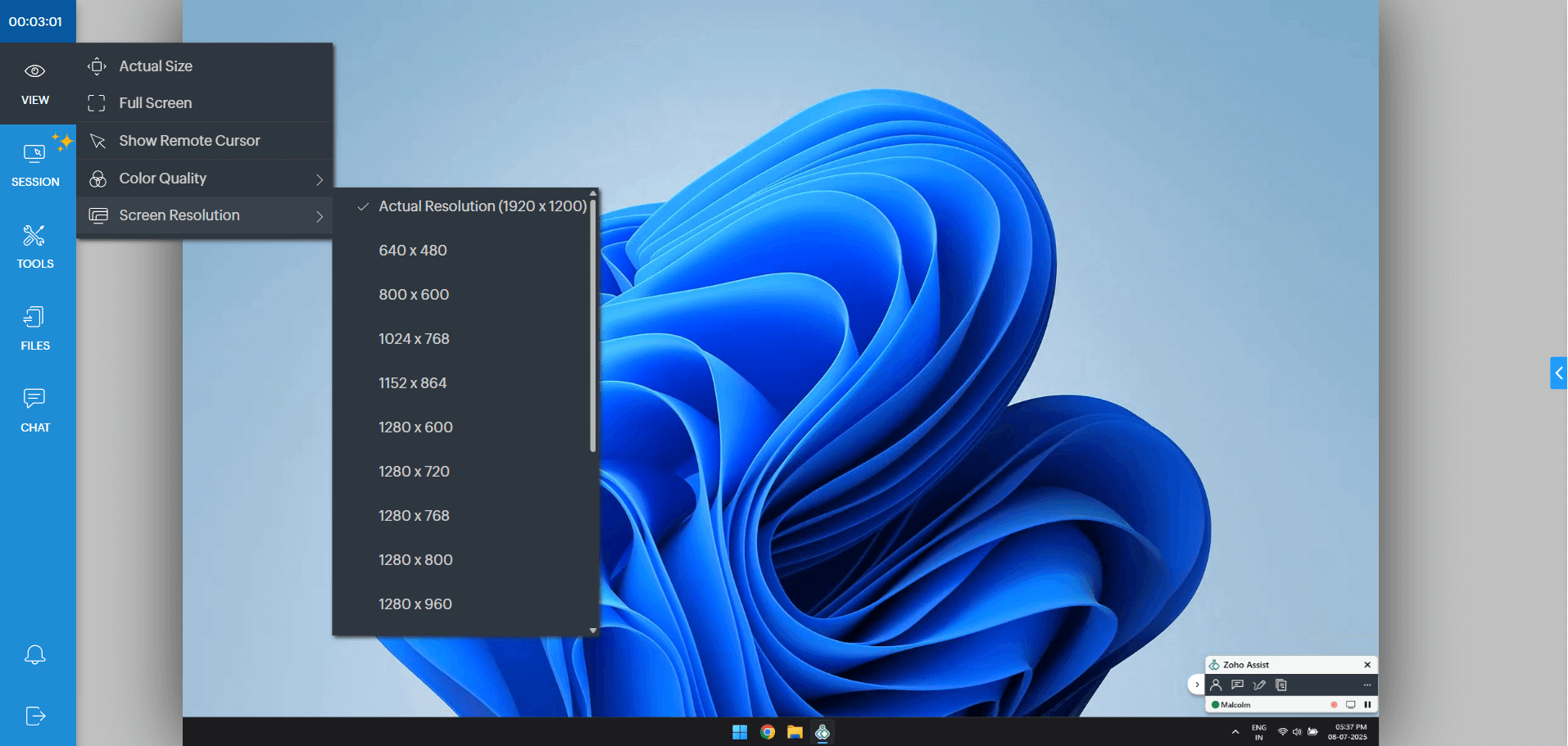Click annotation pen icon in Zoho Assist widget
This screenshot has height=746, width=1568.
tap(1259, 685)
